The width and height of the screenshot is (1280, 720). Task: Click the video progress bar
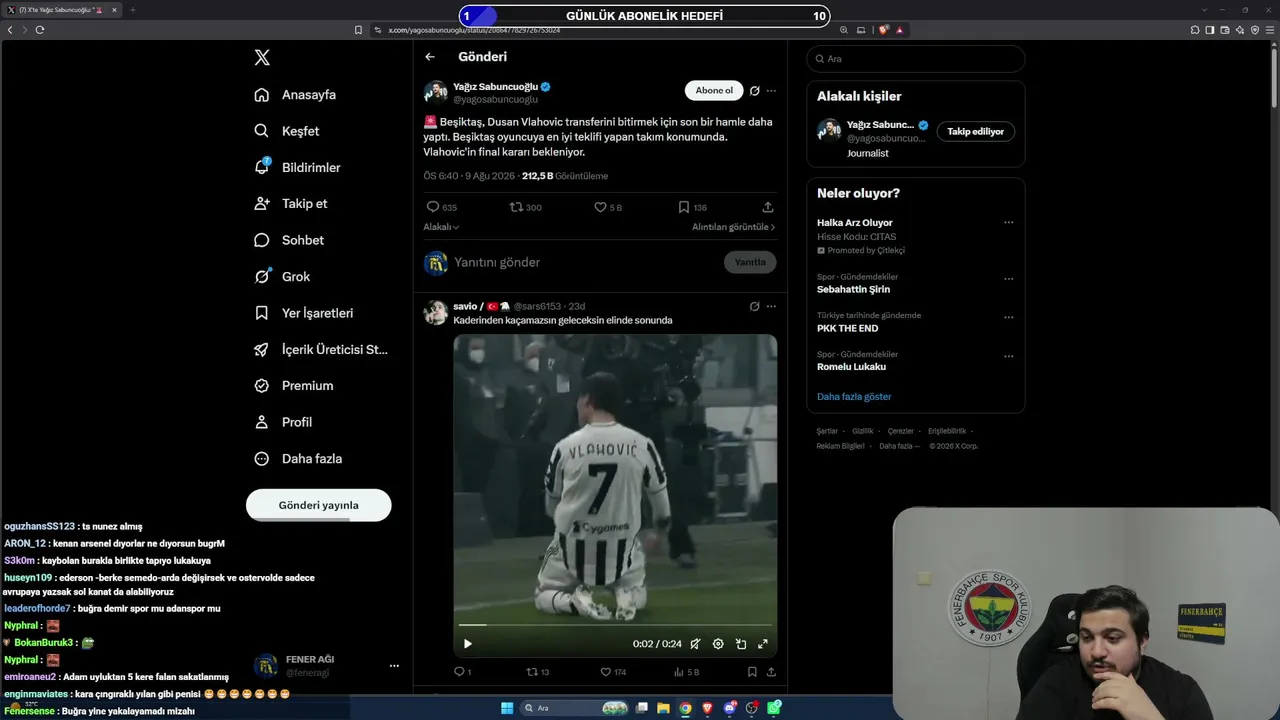pyautogui.click(x=615, y=625)
